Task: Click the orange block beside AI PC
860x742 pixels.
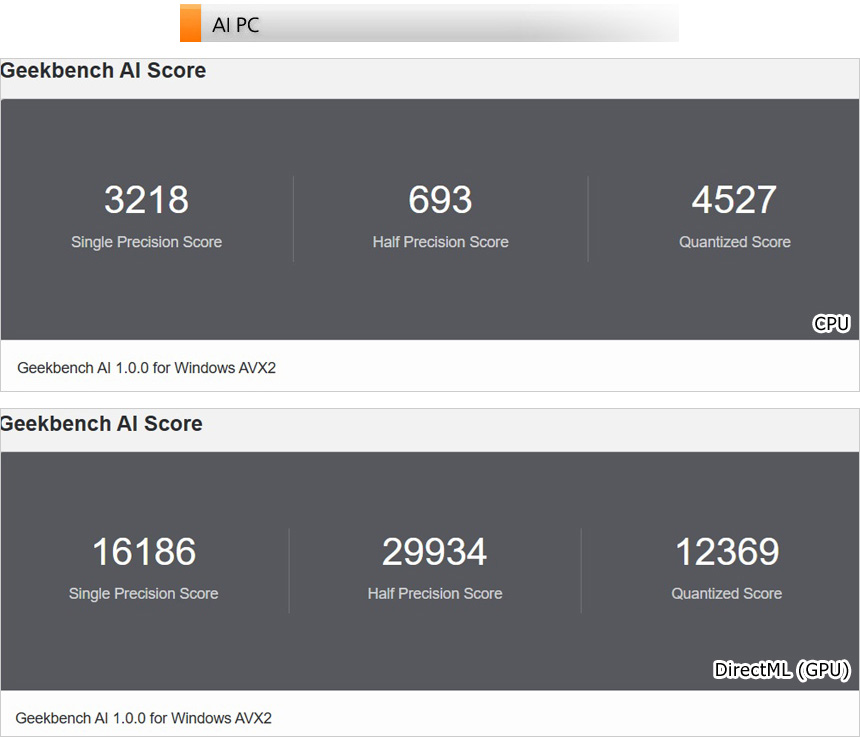Action: (190, 23)
